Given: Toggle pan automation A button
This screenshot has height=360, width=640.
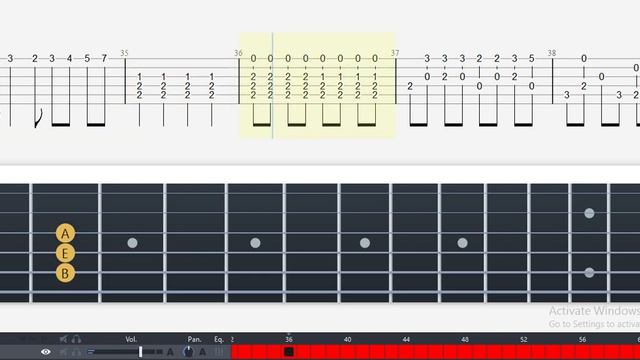Looking at the screenshot, I should 202,351.
